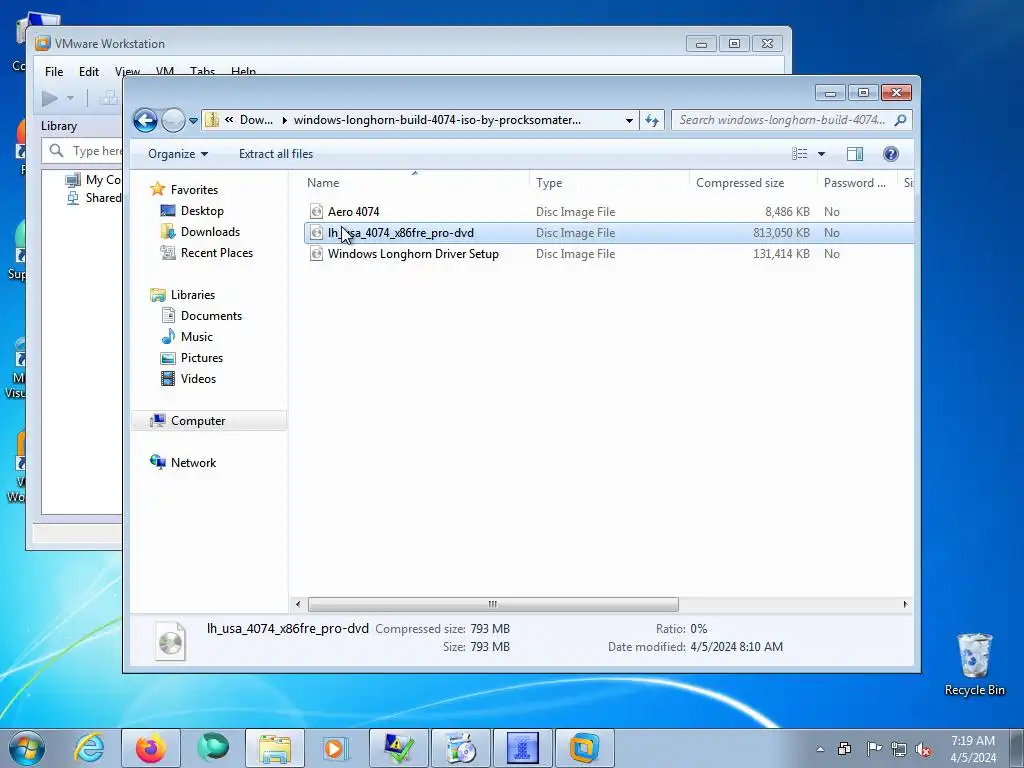The image size is (1024, 768).
Task: Open Favorites in navigation pane
Action: 194,190
